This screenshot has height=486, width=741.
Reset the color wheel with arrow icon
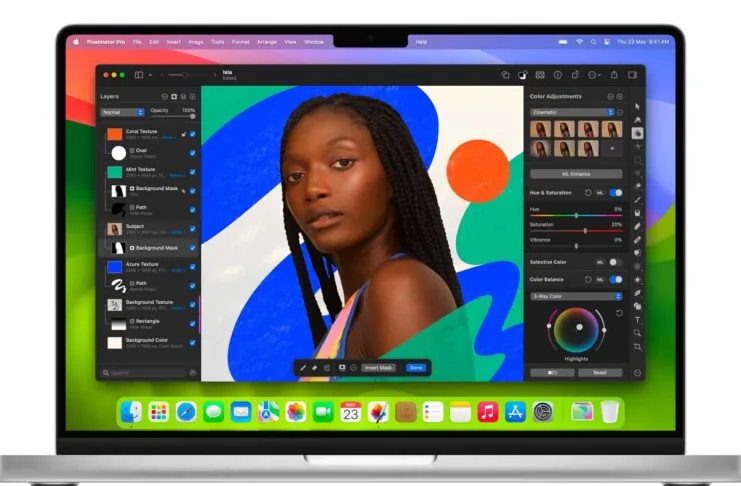pyautogui.click(x=619, y=313)
